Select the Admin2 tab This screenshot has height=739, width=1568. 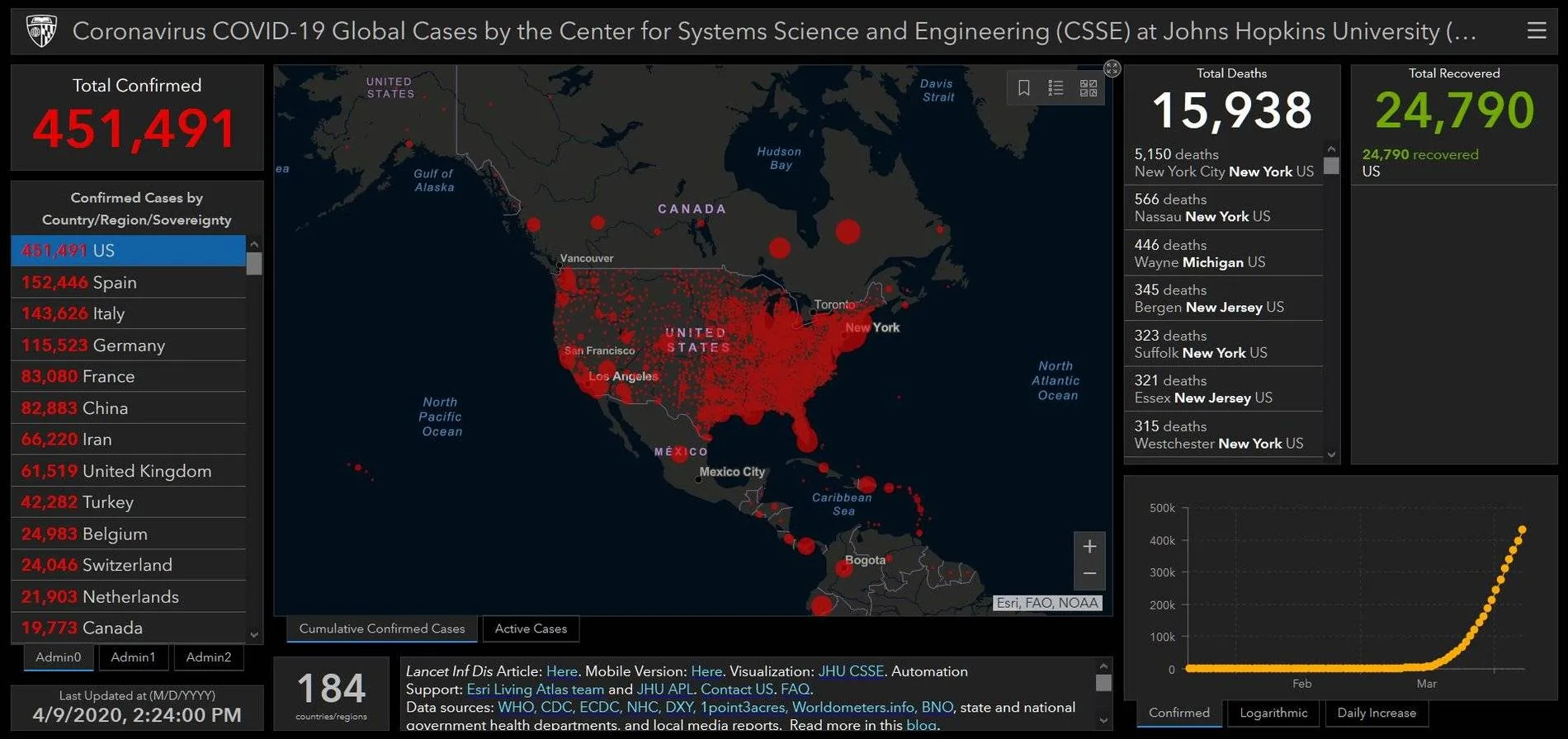coord(209,657)
